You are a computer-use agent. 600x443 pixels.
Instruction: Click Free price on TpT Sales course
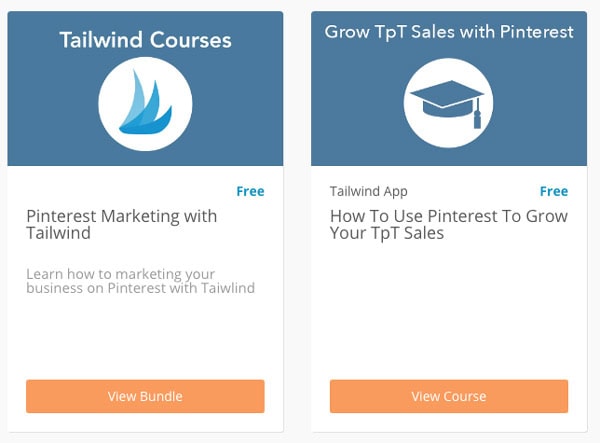tap(554, 191)
